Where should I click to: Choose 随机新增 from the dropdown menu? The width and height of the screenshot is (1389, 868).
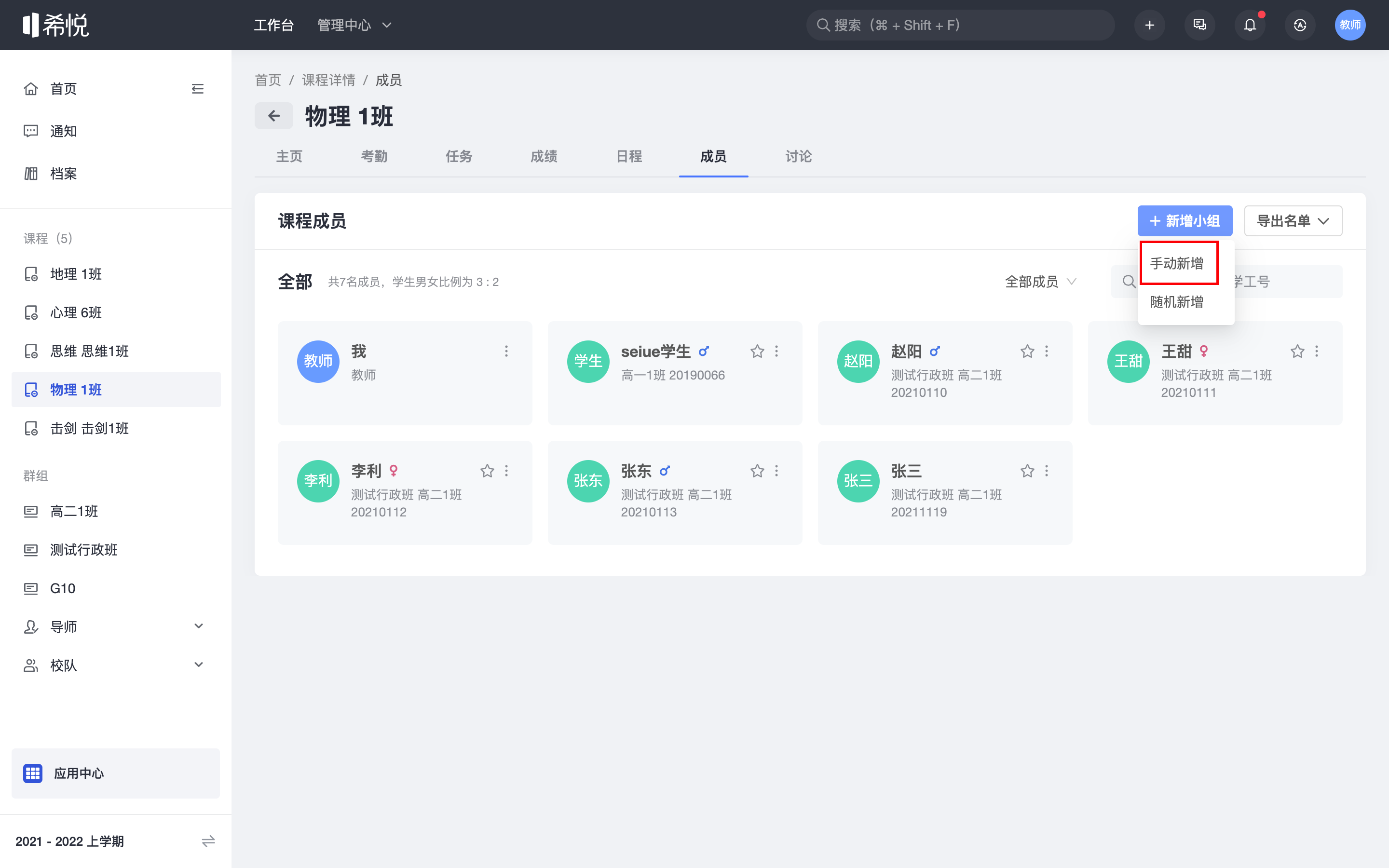point(1177,302)
